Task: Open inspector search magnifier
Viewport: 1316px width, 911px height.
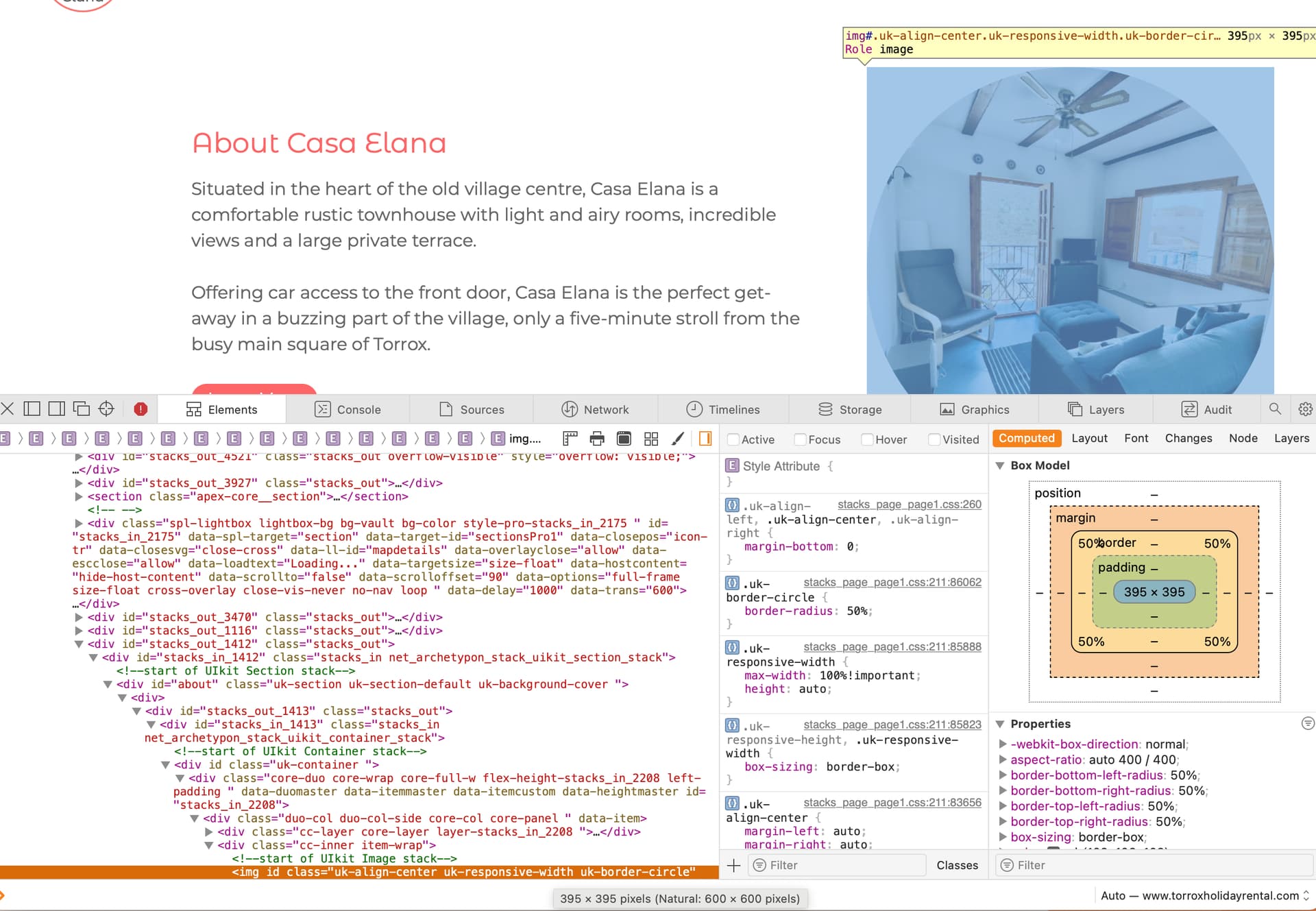Action: (1275, 409)
